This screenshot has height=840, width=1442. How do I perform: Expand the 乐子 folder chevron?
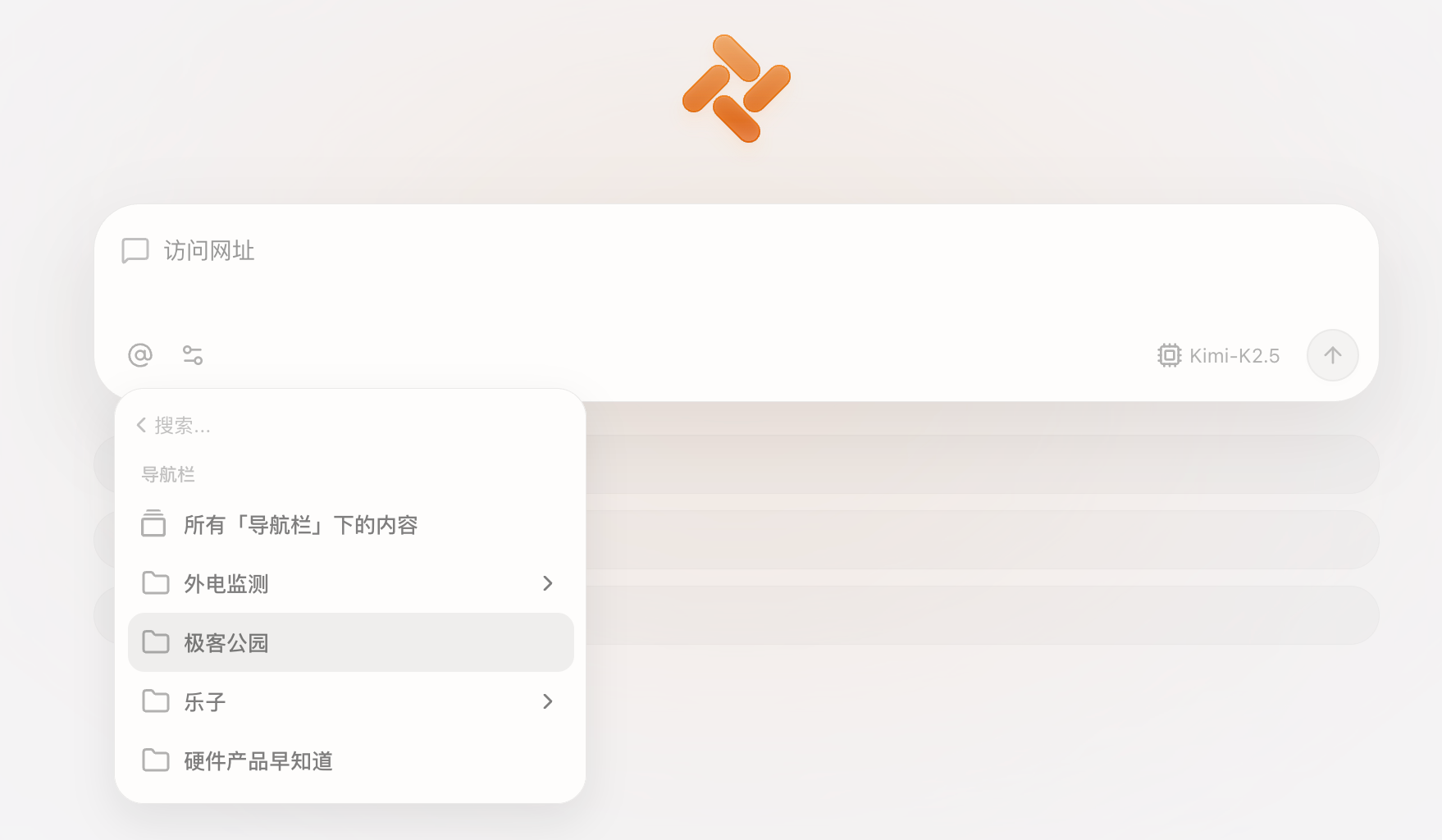point(548,701)
